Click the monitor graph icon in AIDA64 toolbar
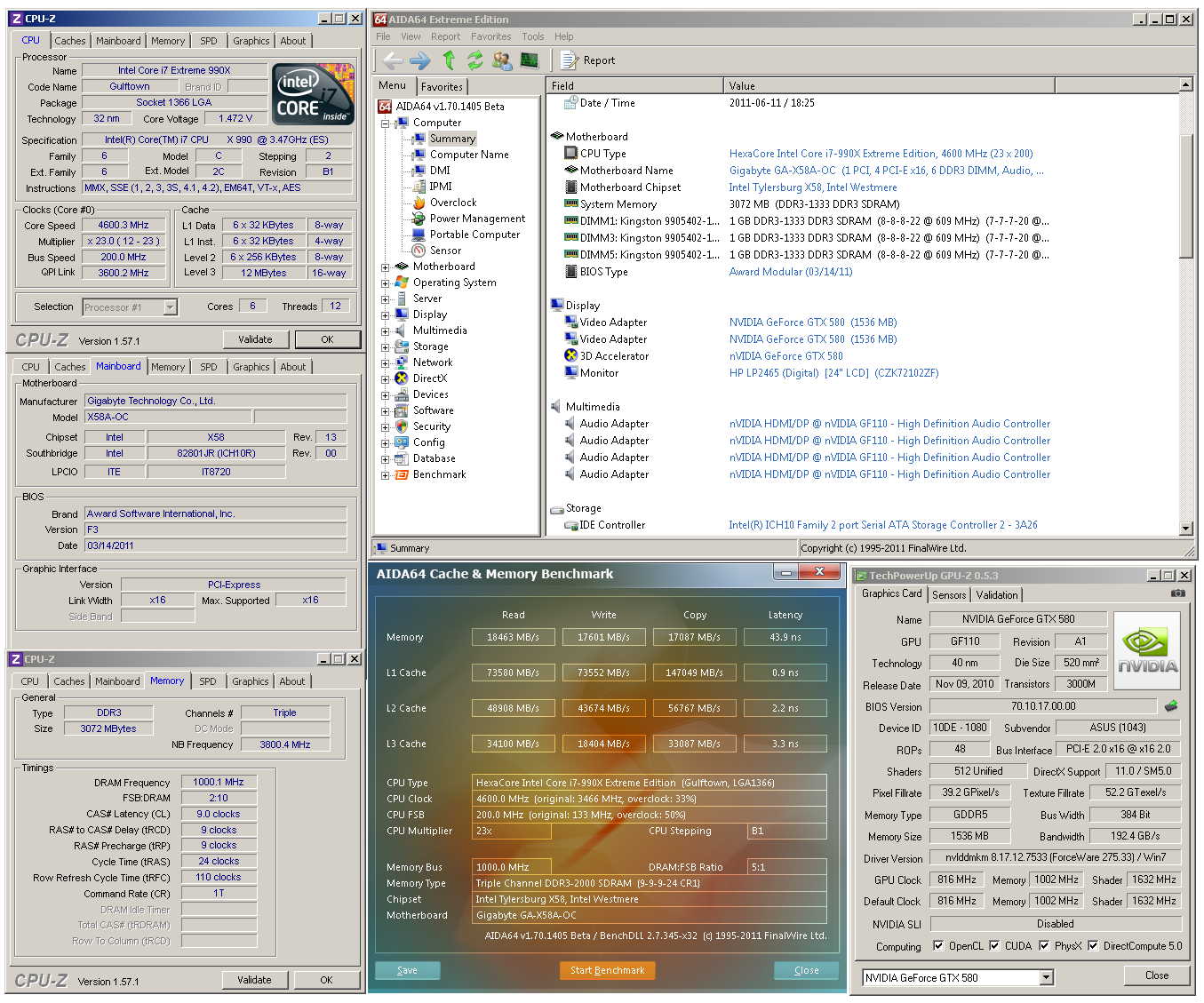 pos(530,60)
